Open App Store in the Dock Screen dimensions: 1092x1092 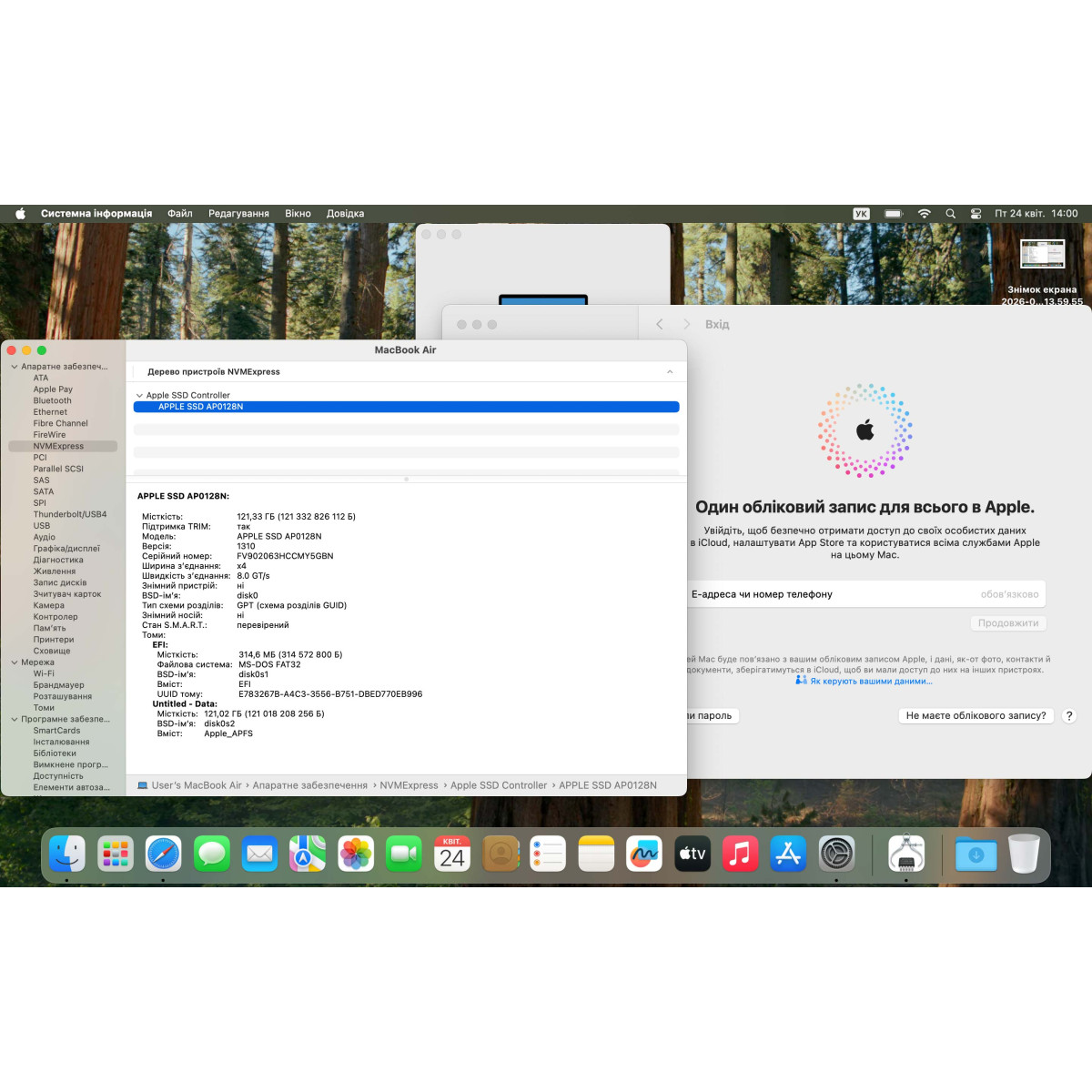click(x=788, y=854)
